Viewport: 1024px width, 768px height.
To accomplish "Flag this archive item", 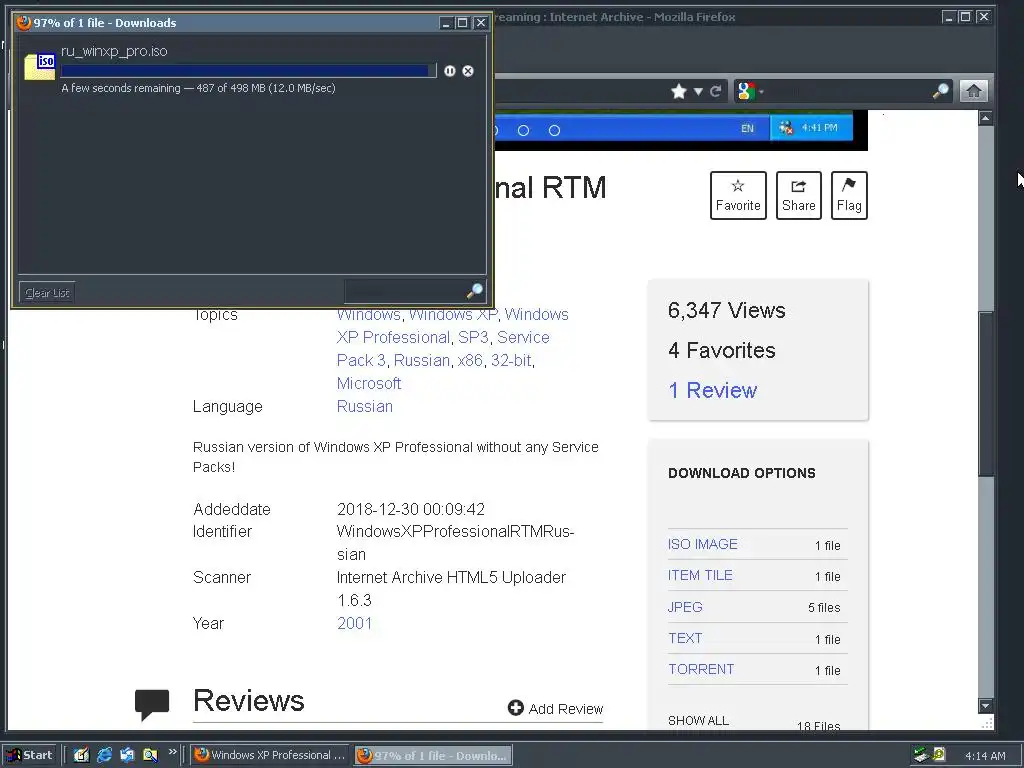I will (x=849, y=195).
